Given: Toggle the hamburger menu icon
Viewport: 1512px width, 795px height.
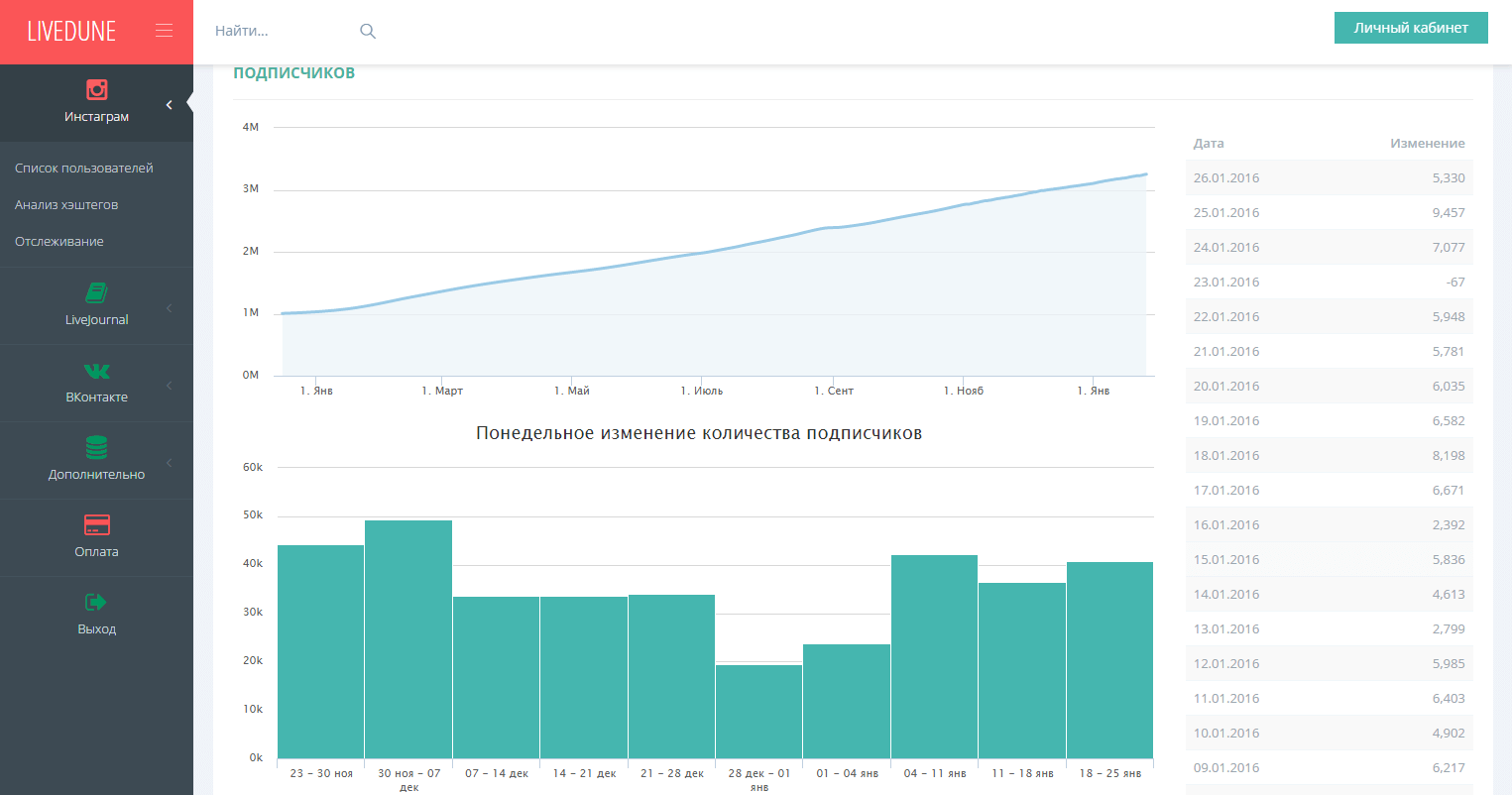Looking at the screenshot, I should [x=165, y=31].
